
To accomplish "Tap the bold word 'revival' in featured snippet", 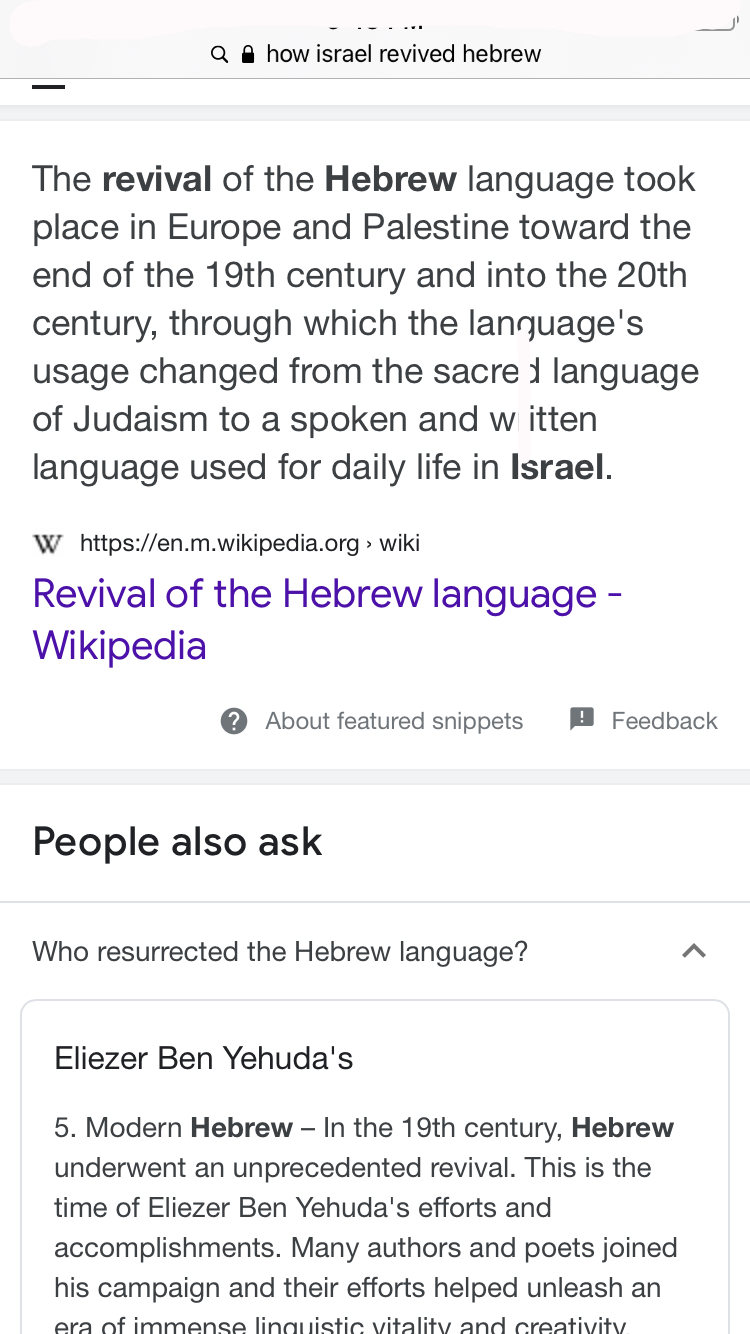I will (x=157, y=179).
